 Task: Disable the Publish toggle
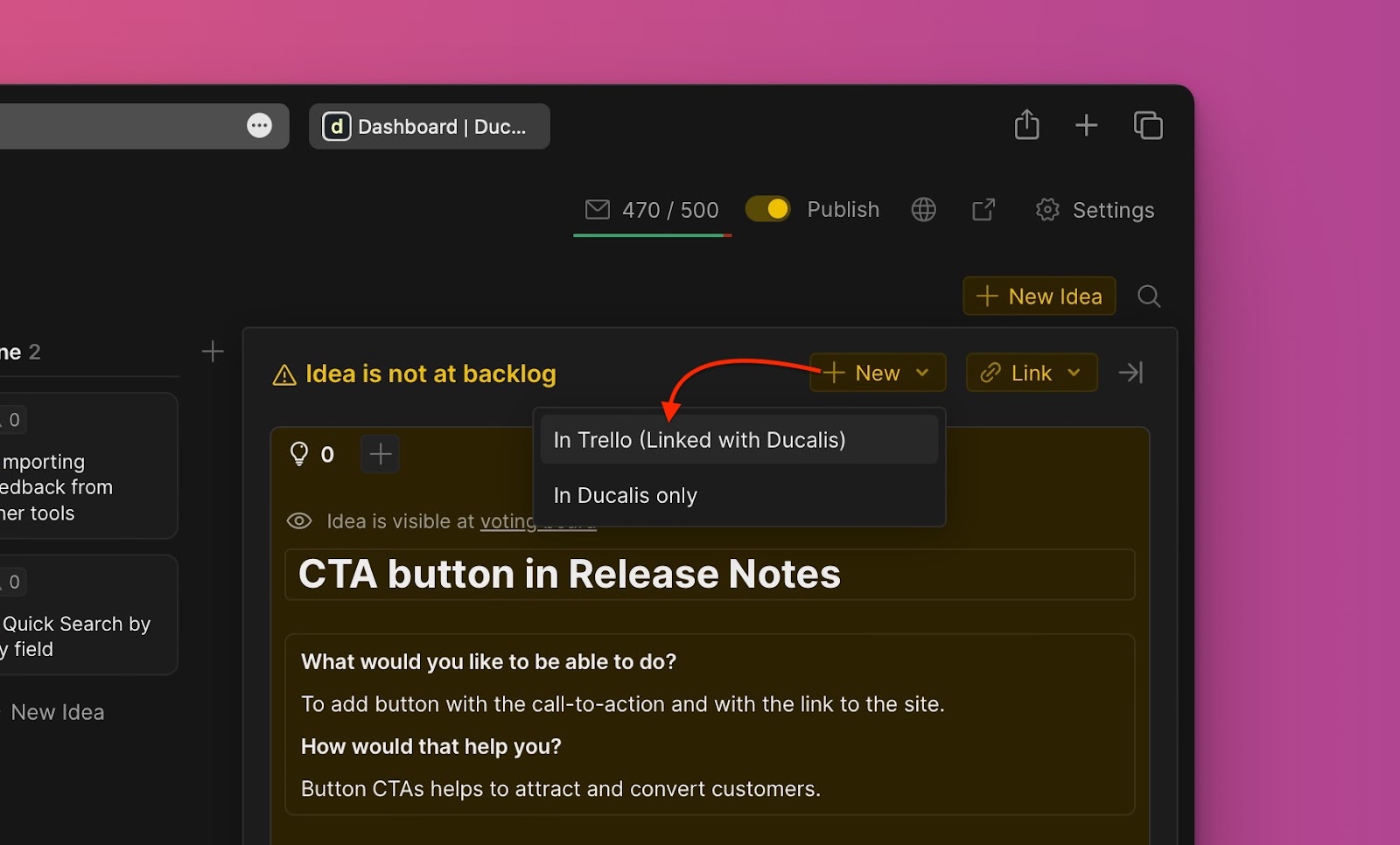coord(767,209)
